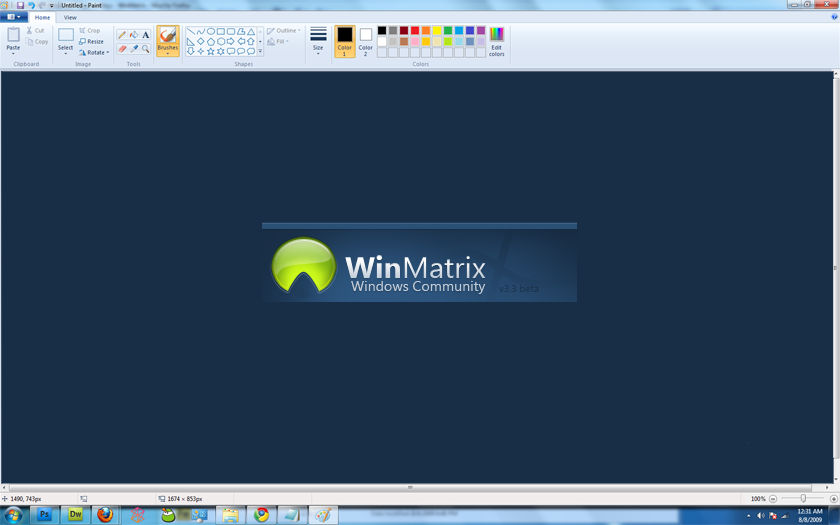Expand the Brushes dropdown arrow

[168, 54]
